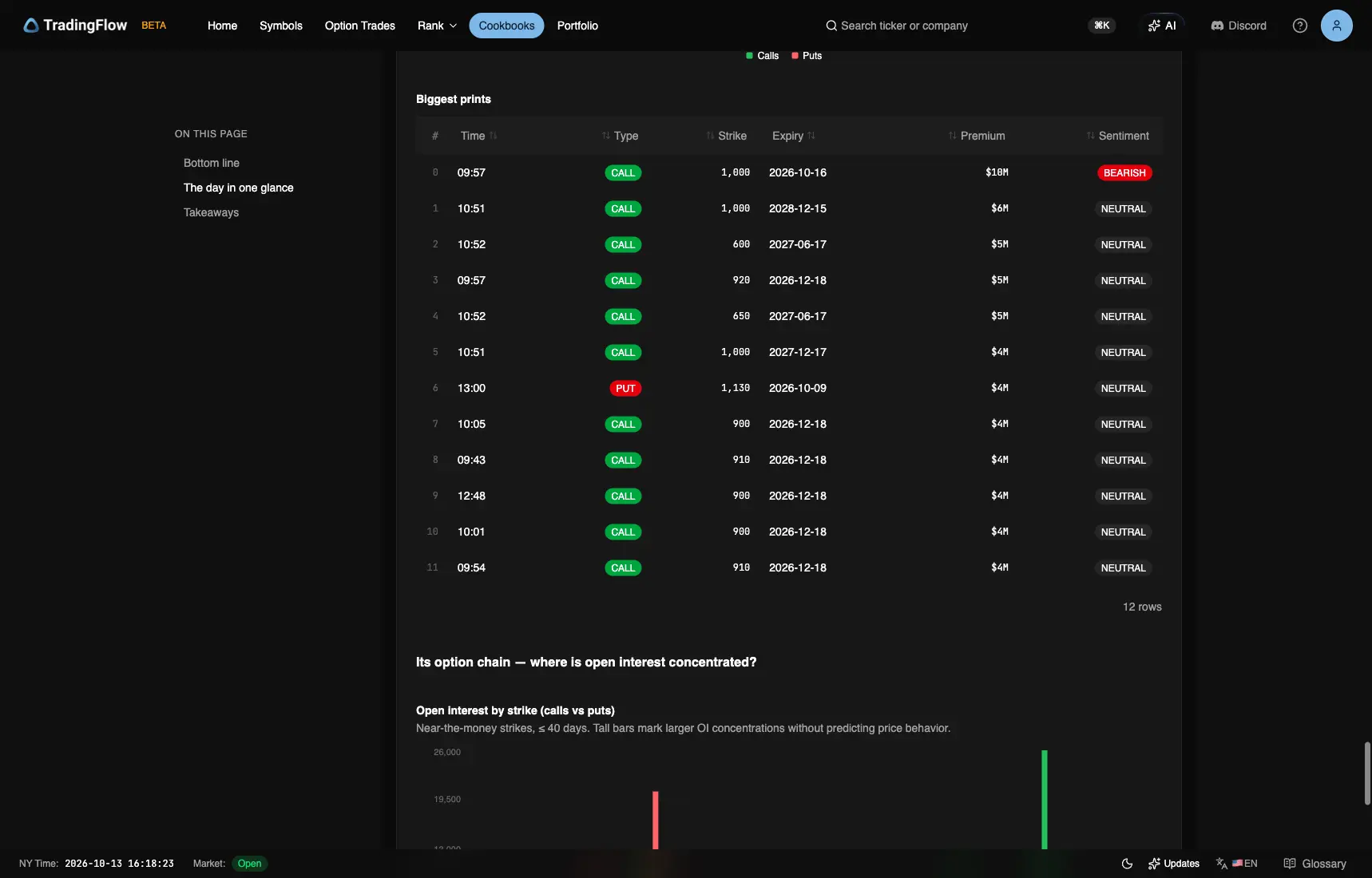Sort table by Premium column
This screenshot has height=878, width=1372.
point(977,136)
